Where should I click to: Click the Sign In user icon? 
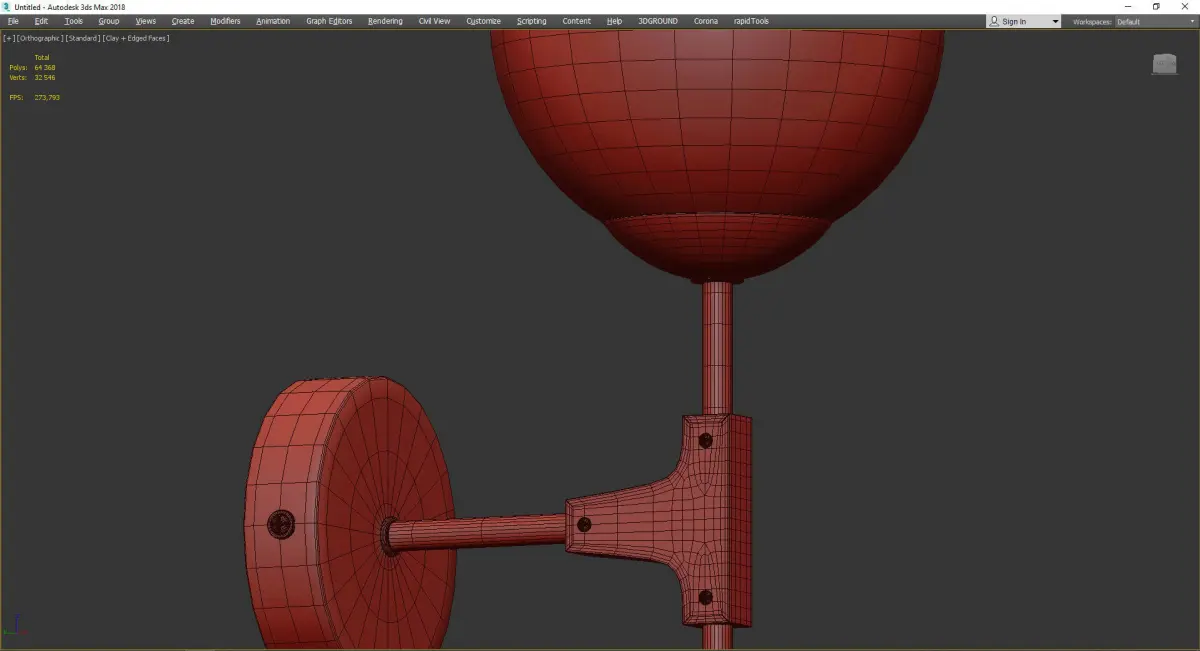pos(994,21)
